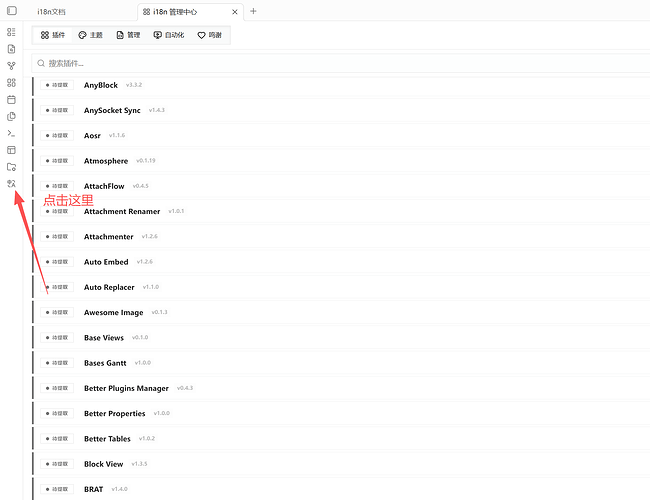
Task: Select the Atmosphere plugin name
Action: click(x=106, y=161)
